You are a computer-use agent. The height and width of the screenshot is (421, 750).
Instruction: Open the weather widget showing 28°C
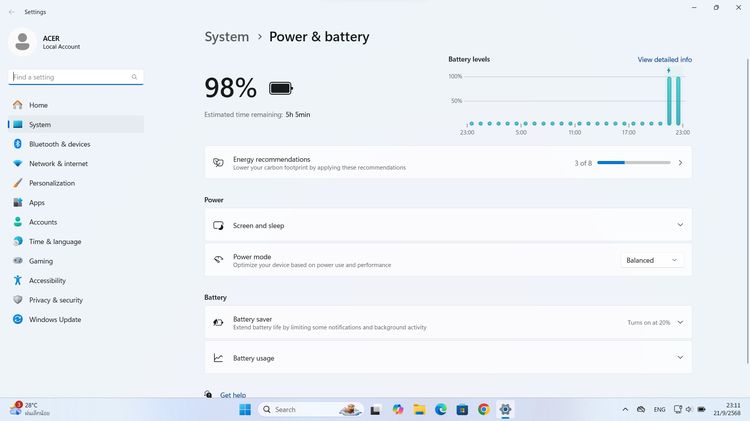point(30,409)
